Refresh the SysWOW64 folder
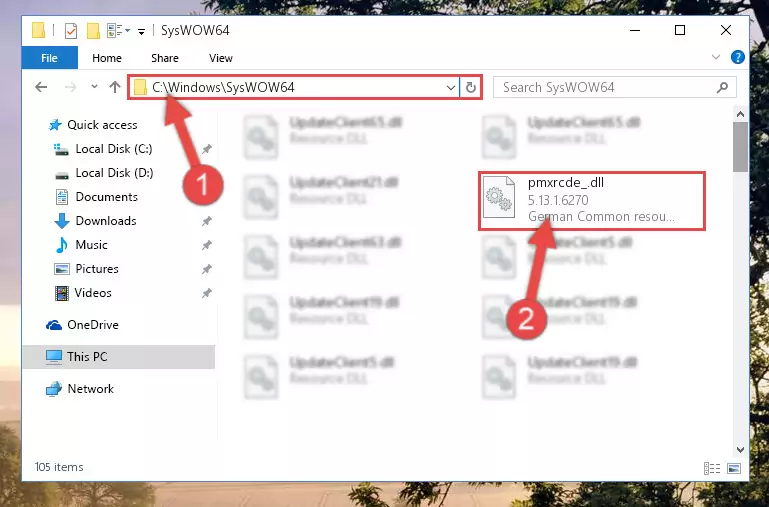This screenshot has width=769, height=507. pyautogui.click(x=471, y=88)
